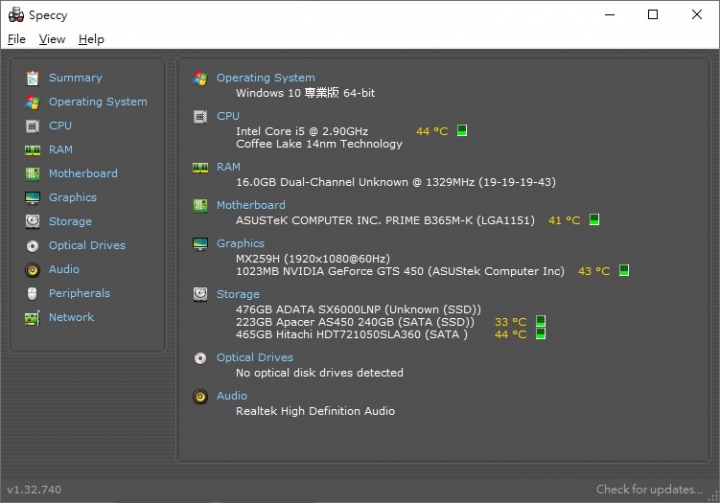Click the Storage drive icon in the summary panel
The width and height of the screenshot is (720, 503).
(200, 294)
